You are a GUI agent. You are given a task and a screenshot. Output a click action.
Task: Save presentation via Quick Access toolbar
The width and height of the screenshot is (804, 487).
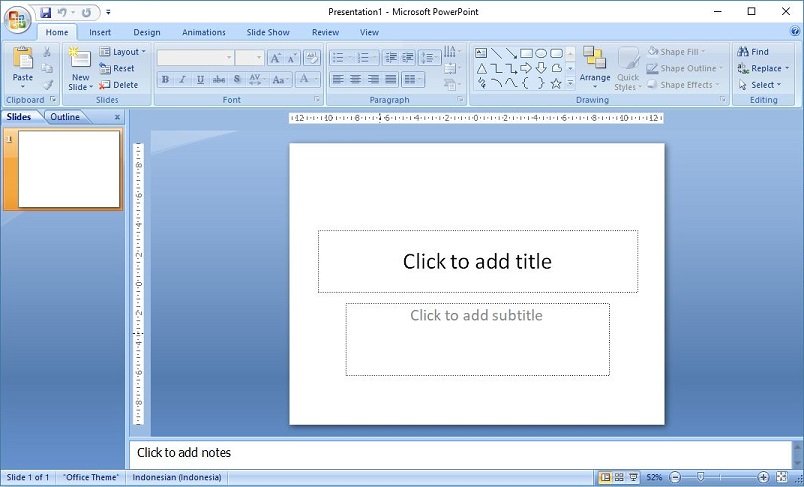click(46, 12)
